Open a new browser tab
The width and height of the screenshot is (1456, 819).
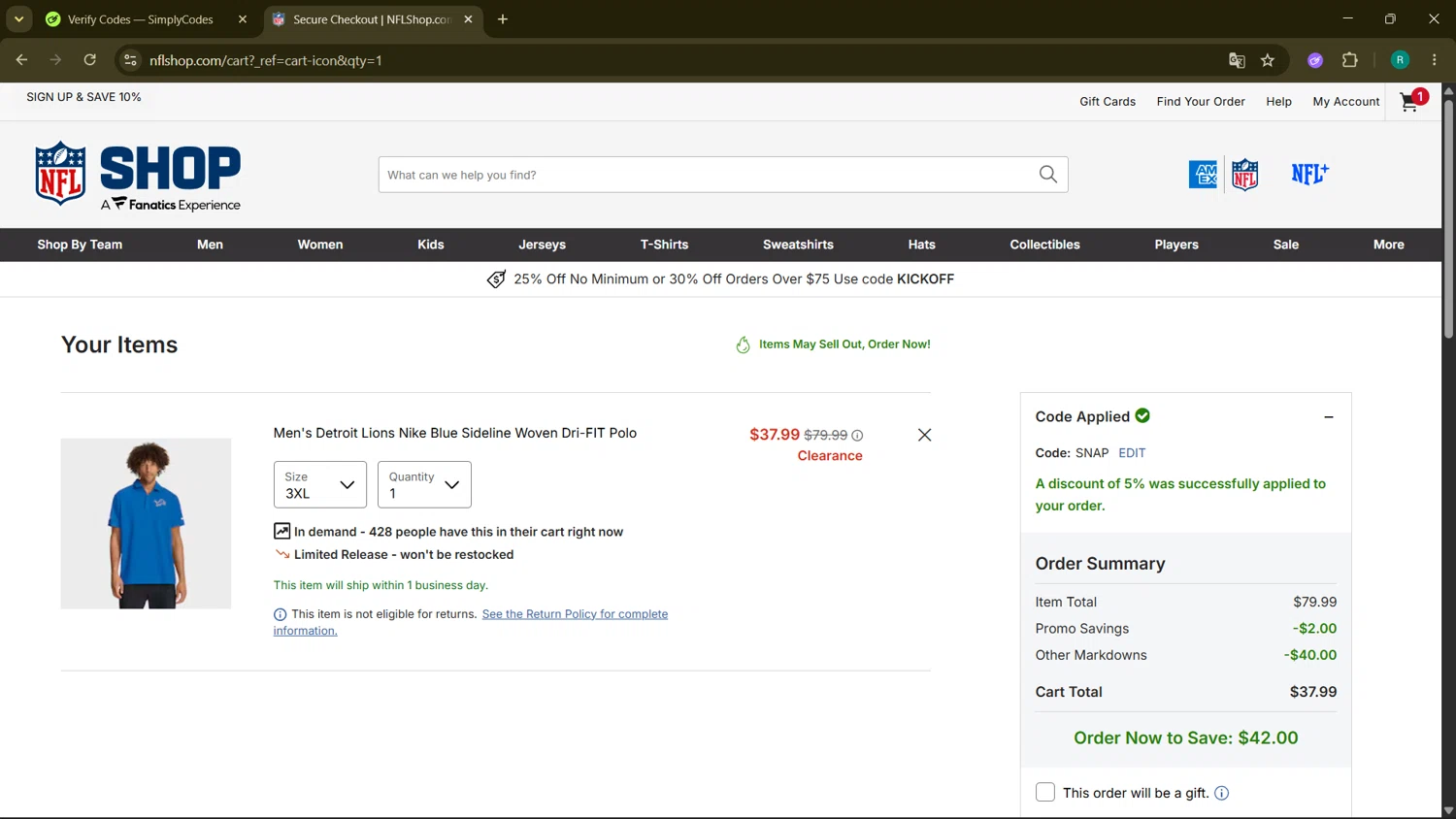tap(503, 19)
